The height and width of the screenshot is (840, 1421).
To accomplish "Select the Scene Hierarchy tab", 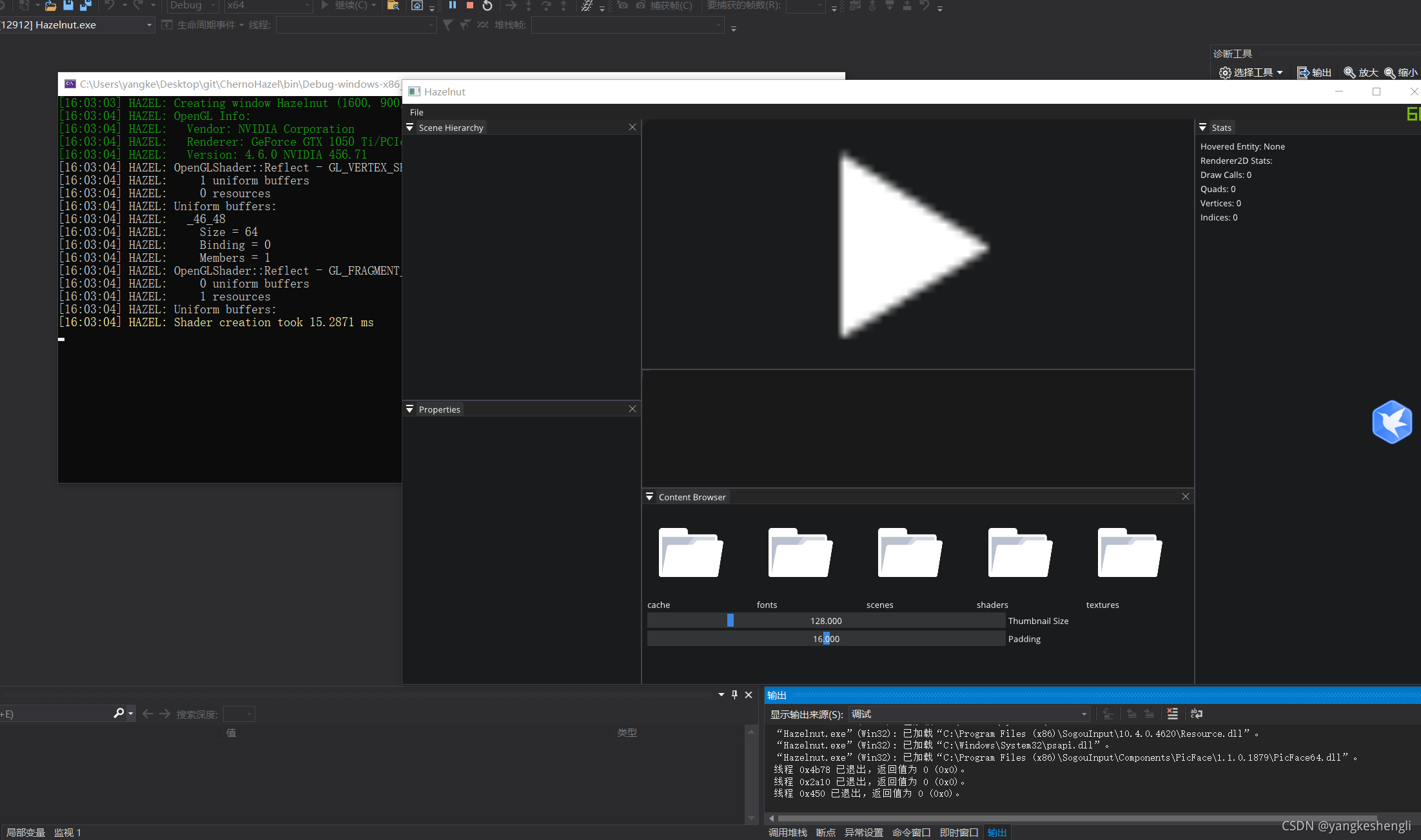I will click(451, 128).
